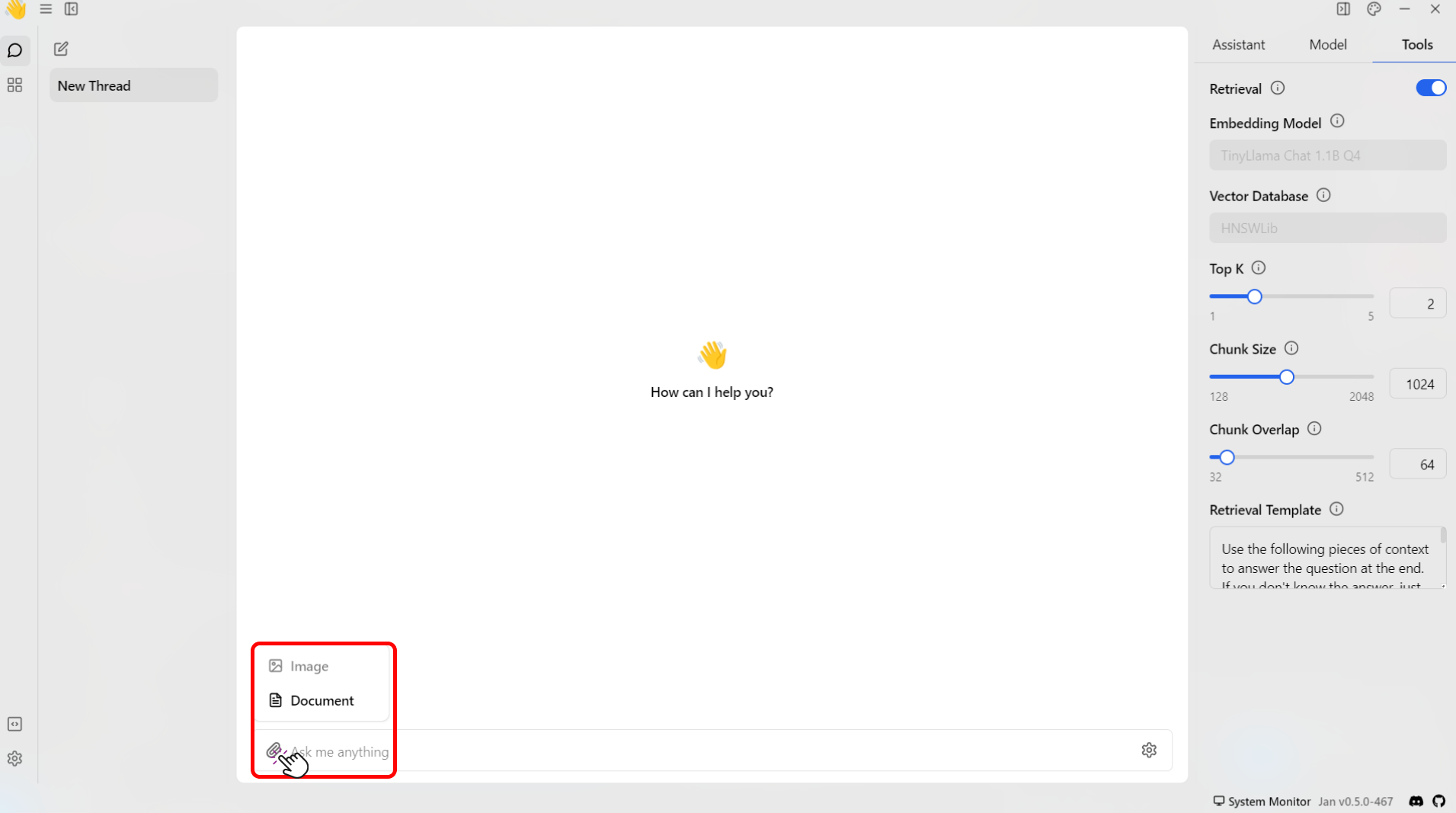Show info for Vector Database

click(x=1323, y=195)
